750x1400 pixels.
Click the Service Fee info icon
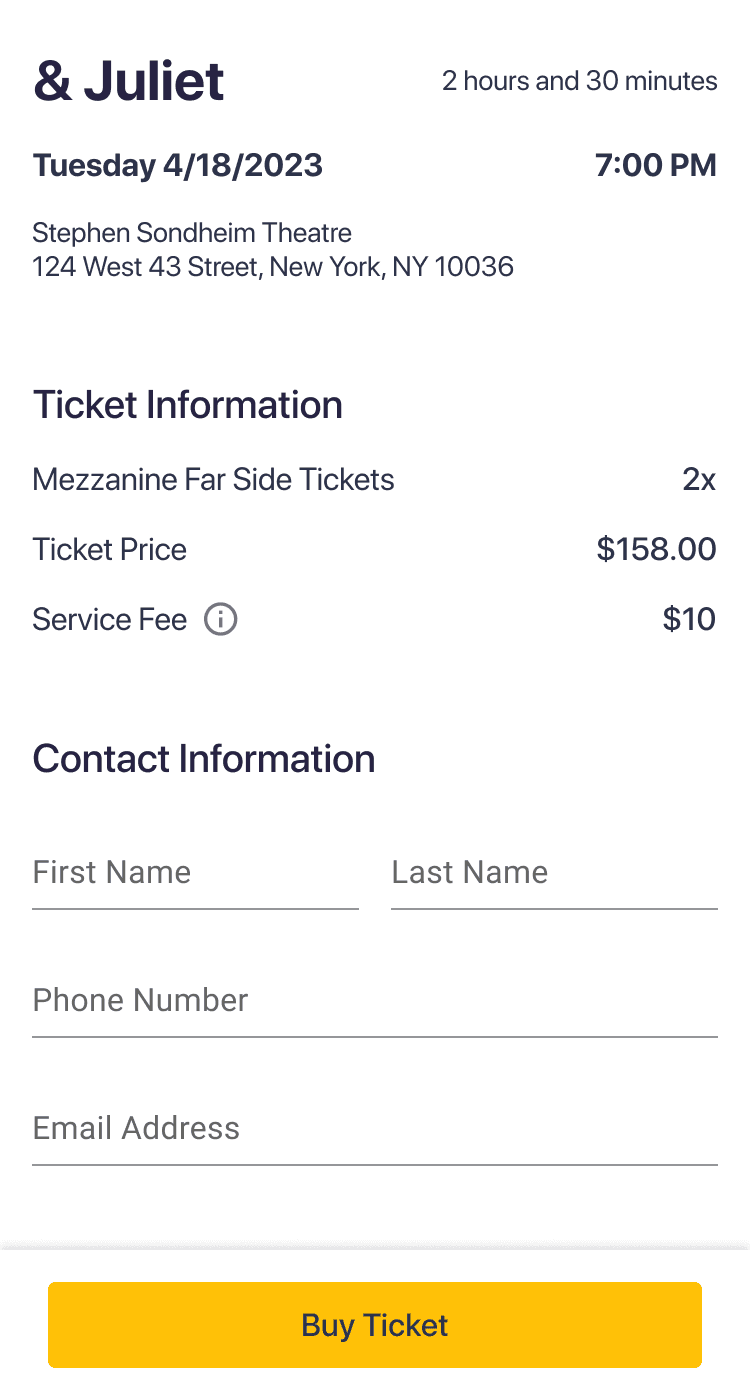click(x=220, y=620)
